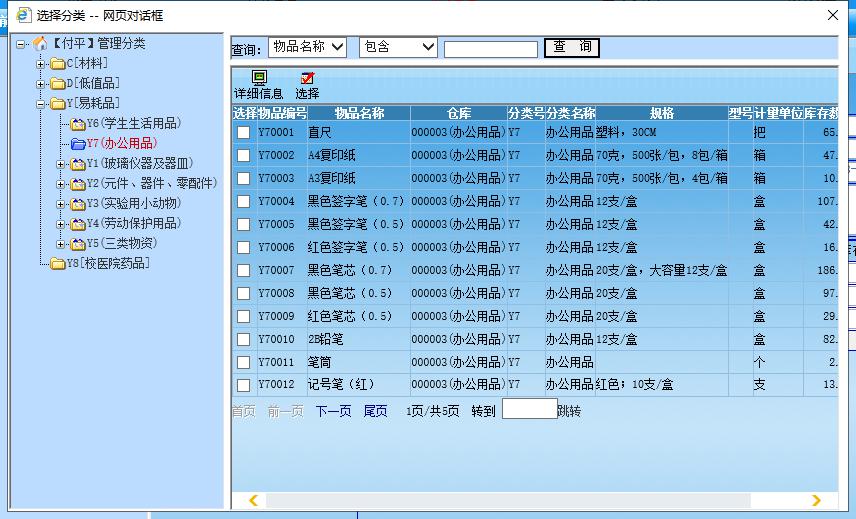Click the IE icon in the dialog title bar
This screenshot has height=519, width=856.
(23, 15)
